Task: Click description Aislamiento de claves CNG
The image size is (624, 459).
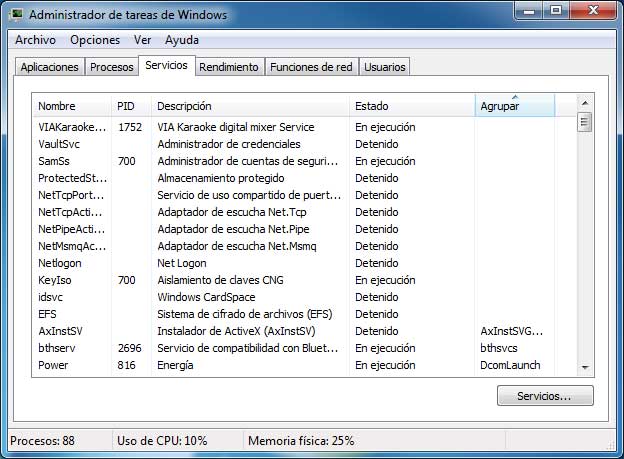Action: tap(220, 280)
